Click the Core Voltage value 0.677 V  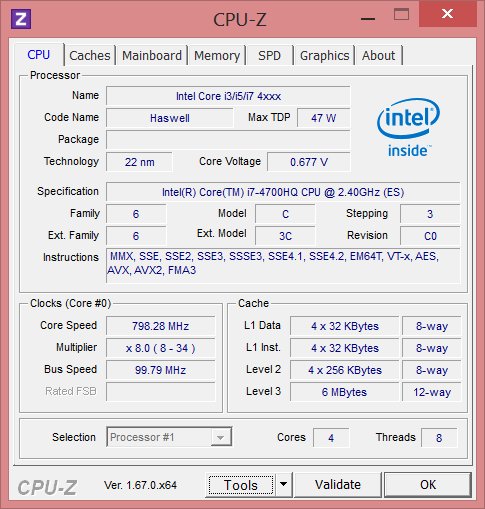(309, 162)
